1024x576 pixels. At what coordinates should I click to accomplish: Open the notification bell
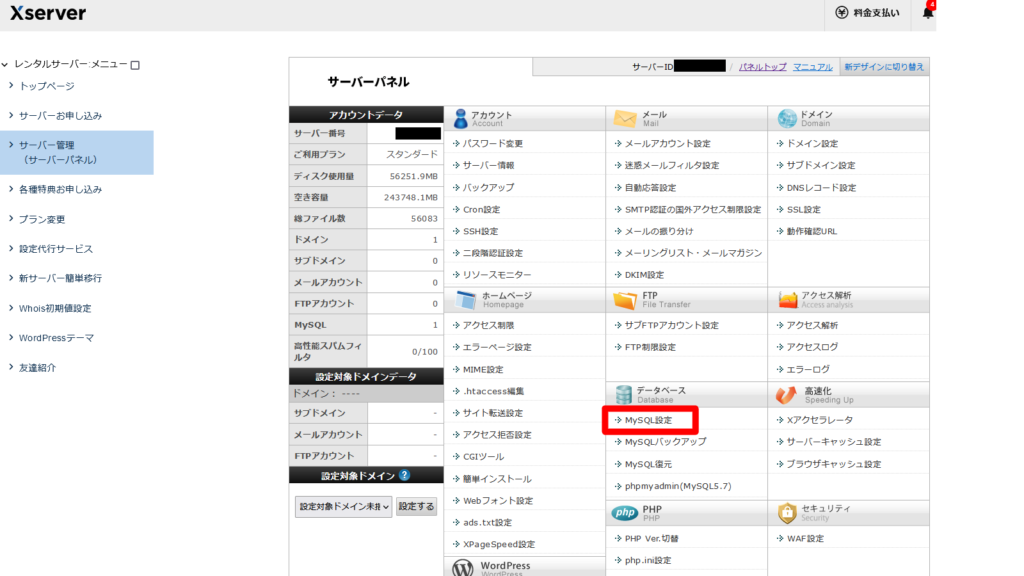927,12
